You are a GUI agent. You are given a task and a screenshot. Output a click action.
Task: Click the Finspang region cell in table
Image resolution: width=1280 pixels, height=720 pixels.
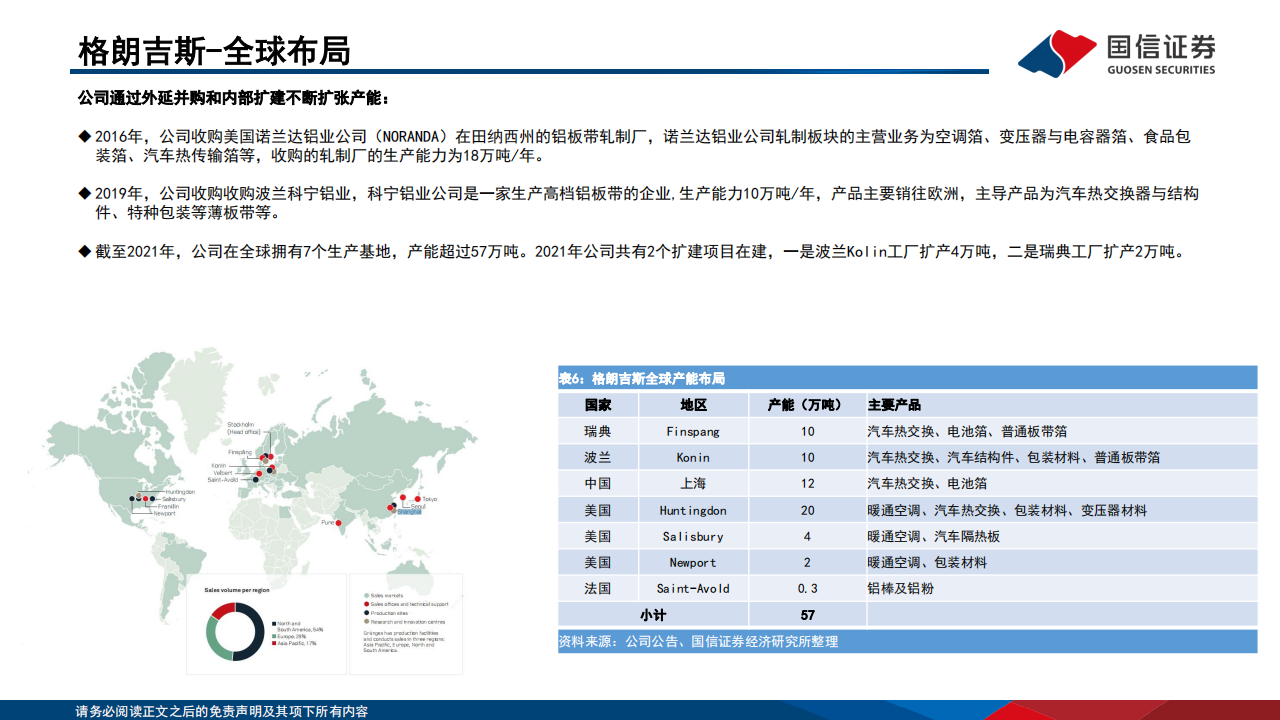coord(693,431)
